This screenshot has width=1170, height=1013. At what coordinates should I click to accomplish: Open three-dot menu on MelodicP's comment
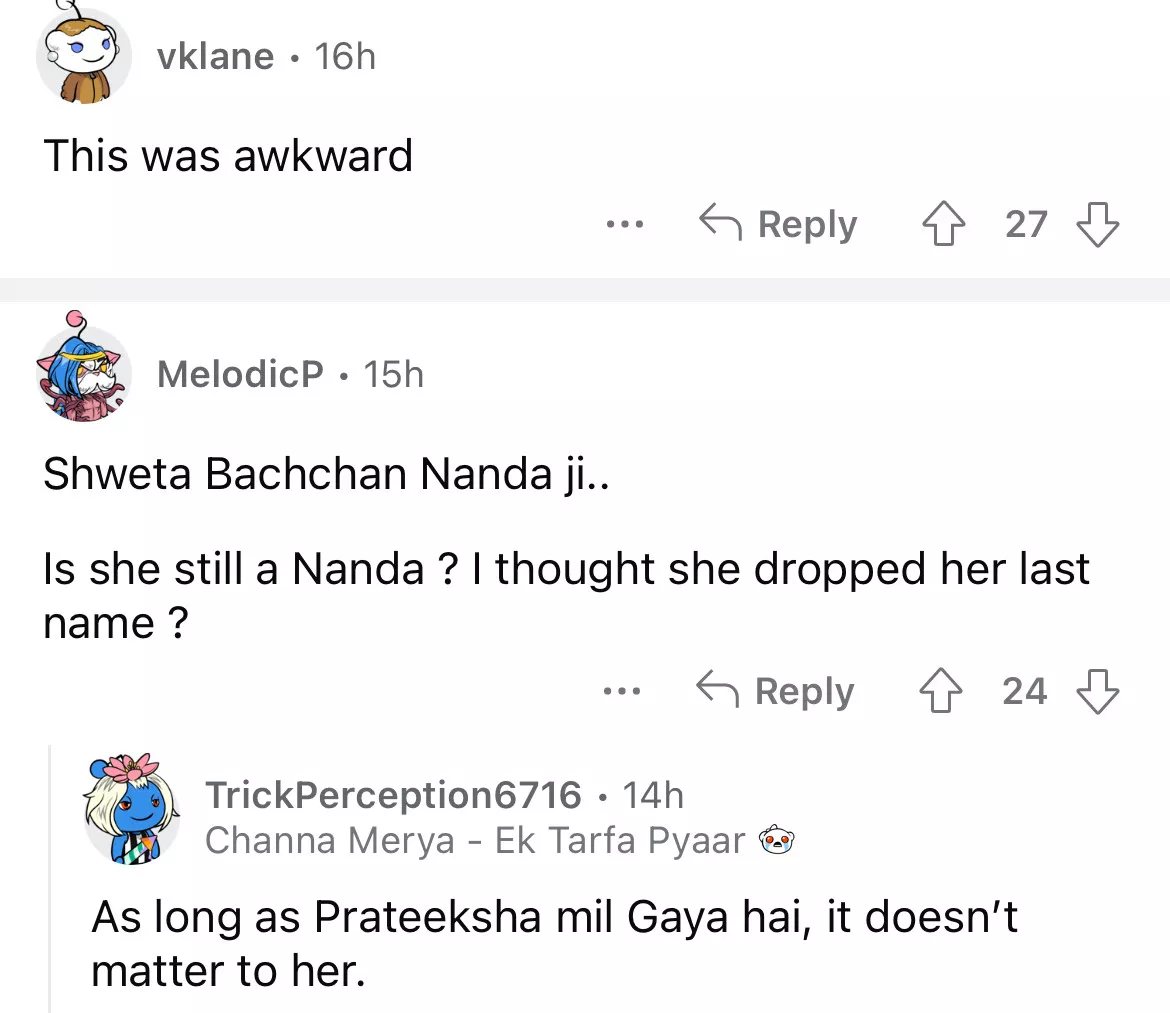[x=622, y=691]
